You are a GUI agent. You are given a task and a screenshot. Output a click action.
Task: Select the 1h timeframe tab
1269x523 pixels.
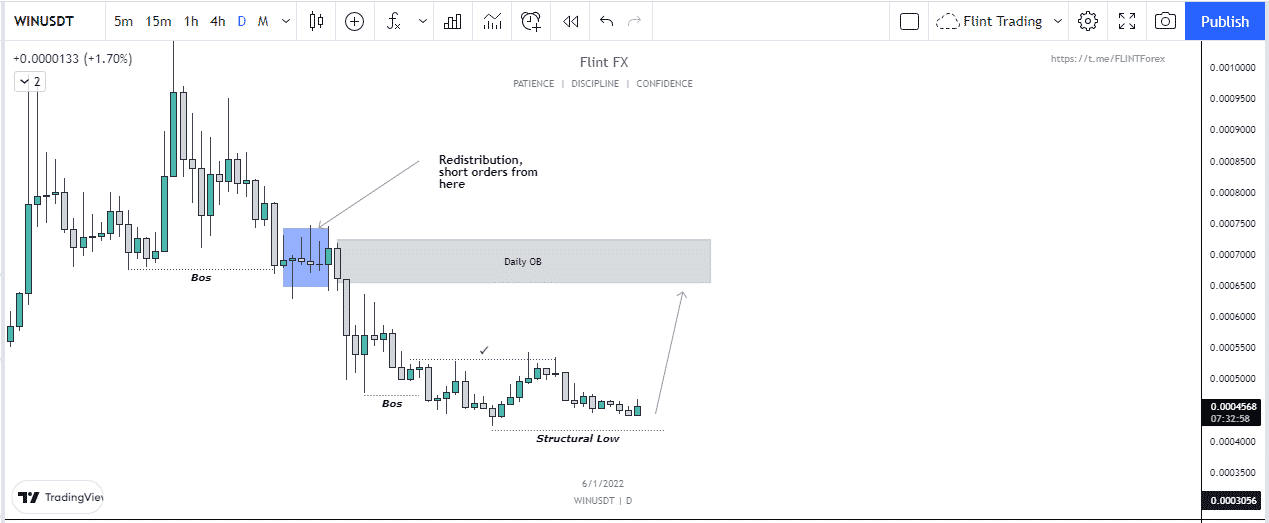pos(191,21)
